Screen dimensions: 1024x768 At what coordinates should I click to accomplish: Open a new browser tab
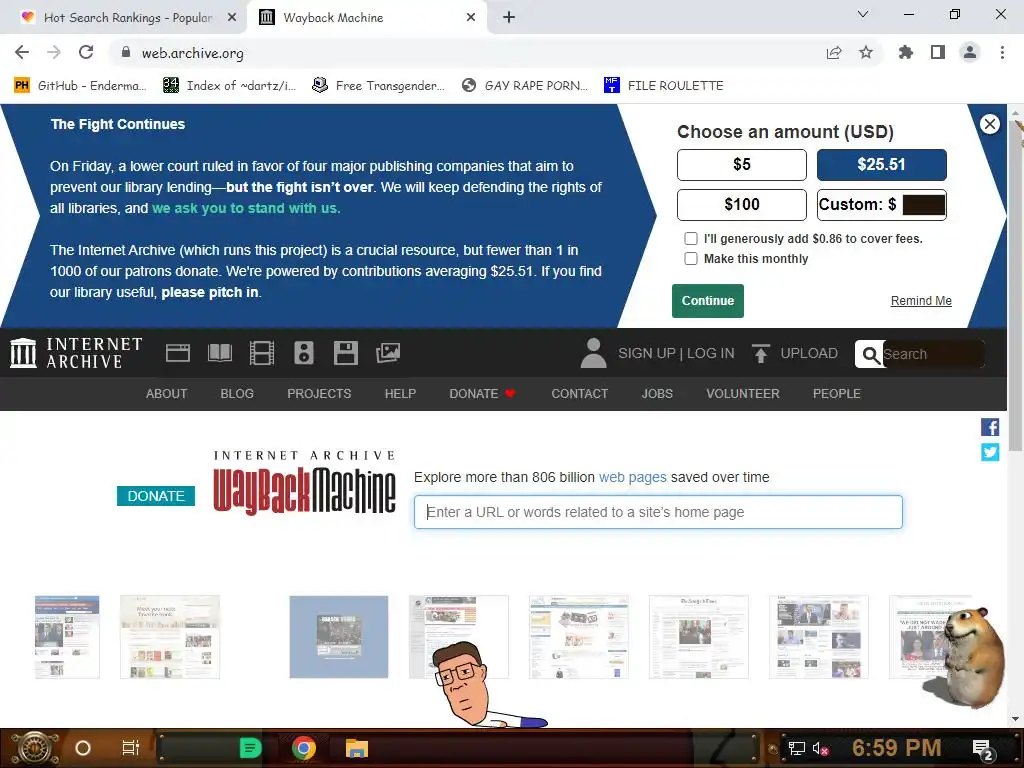[509, 18]
